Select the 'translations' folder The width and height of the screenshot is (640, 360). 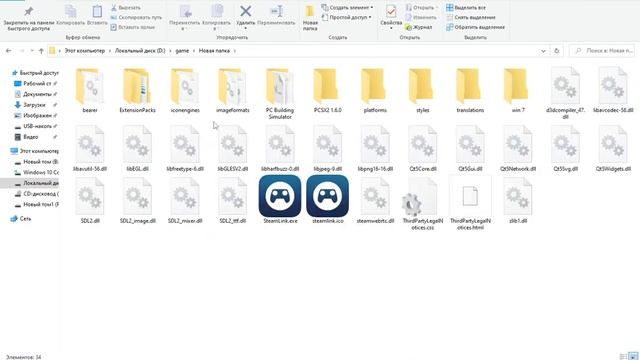(470, 91)
